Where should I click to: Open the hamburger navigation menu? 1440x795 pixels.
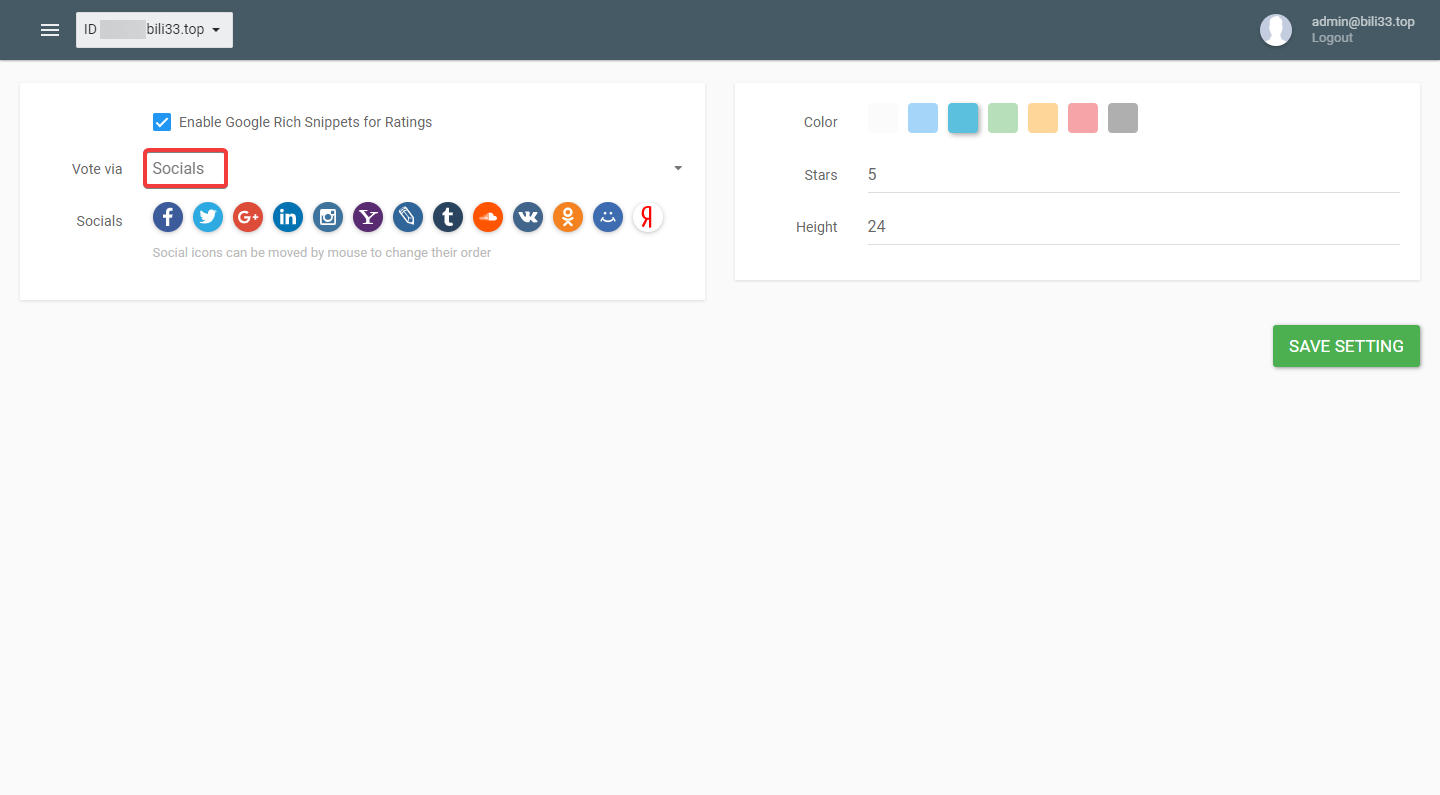tap(50, 30)
